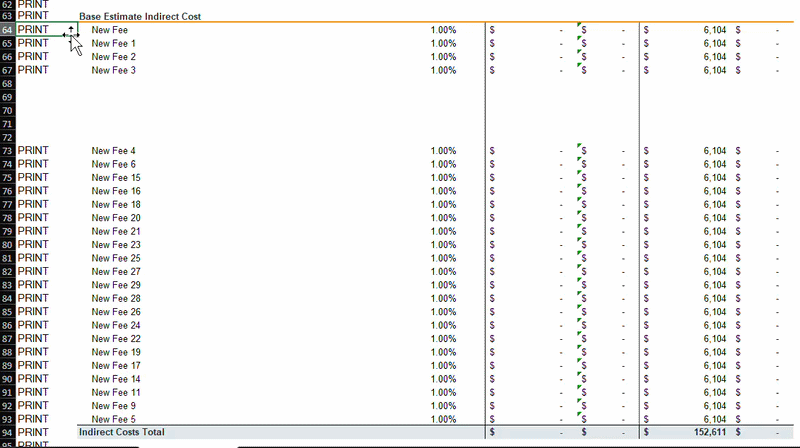Click the "New Fee 29" cell
The height and width of the screenshot is (448, 800).
[116, 285]
